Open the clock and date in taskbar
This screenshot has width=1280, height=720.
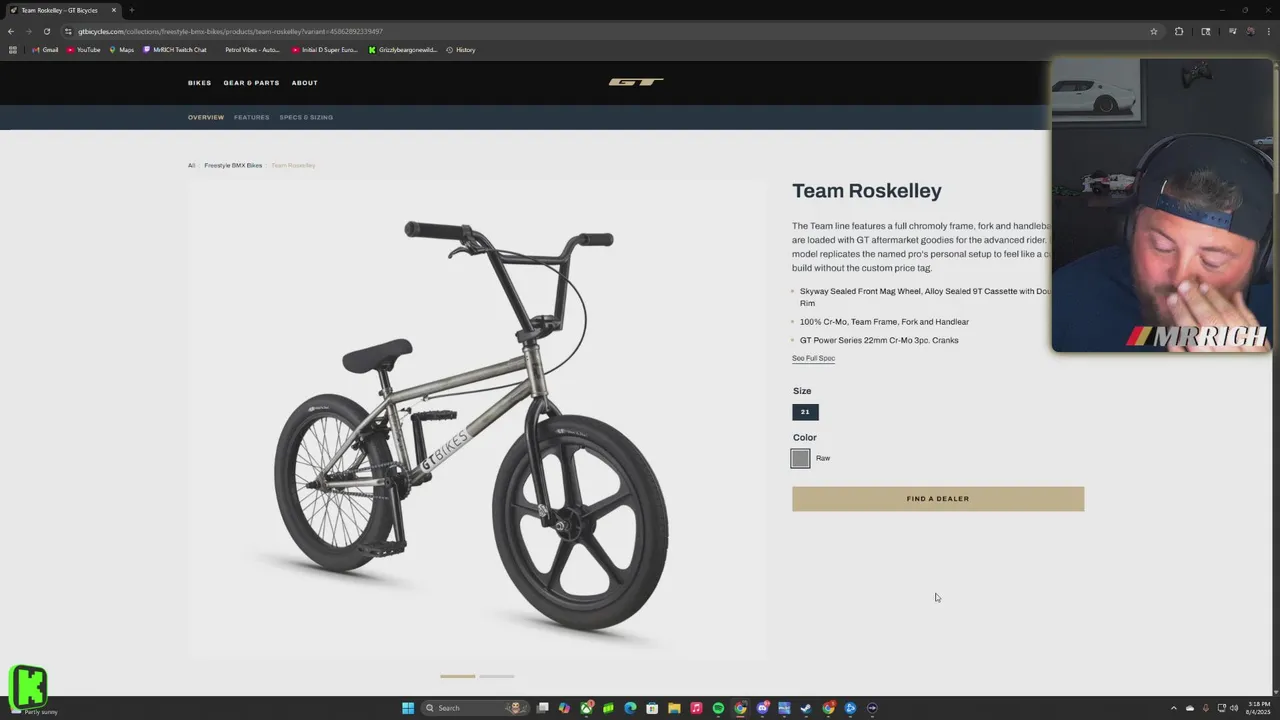1259,708
